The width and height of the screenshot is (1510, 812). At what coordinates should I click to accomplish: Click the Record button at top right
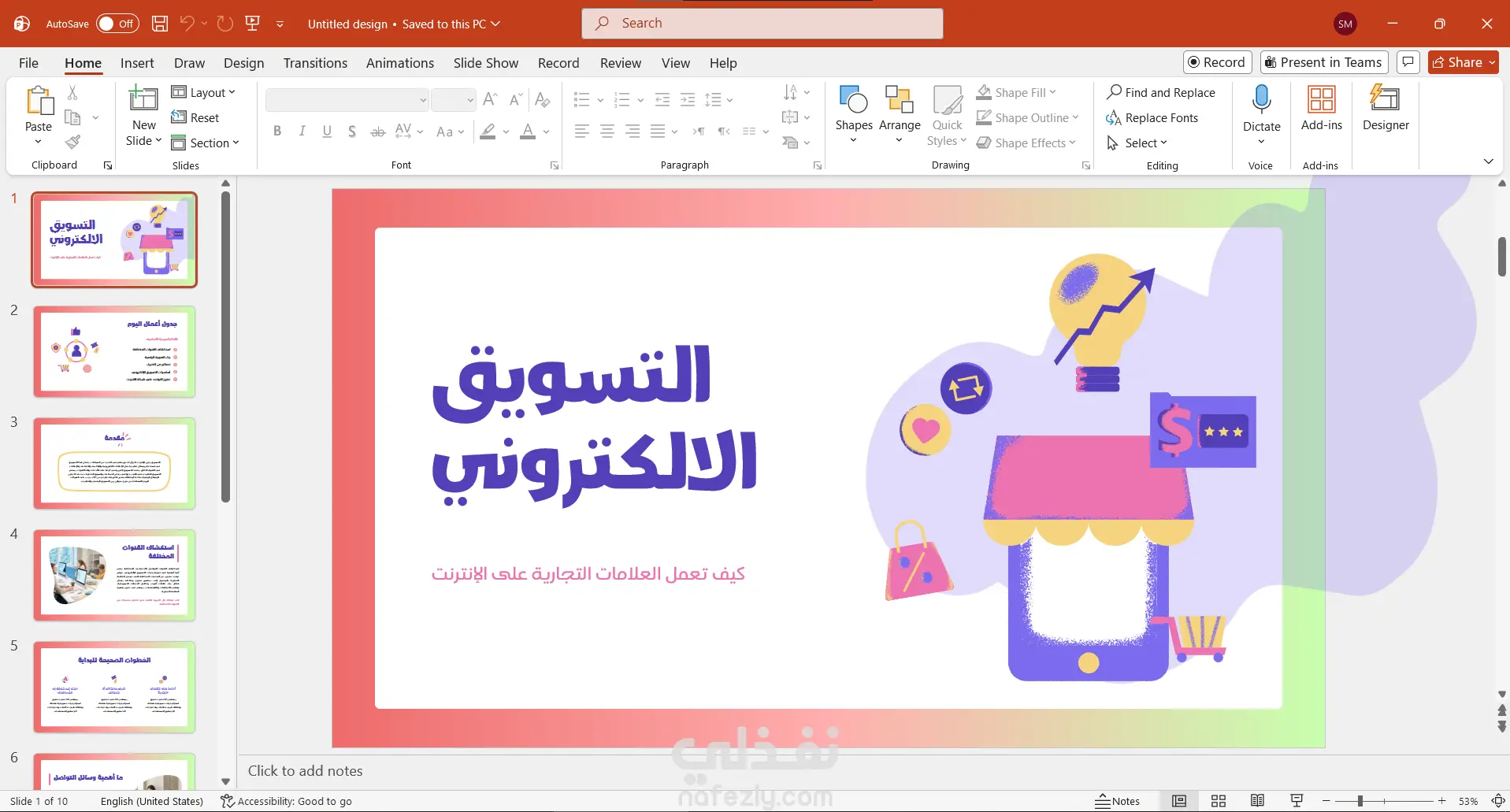[1217, 62]
